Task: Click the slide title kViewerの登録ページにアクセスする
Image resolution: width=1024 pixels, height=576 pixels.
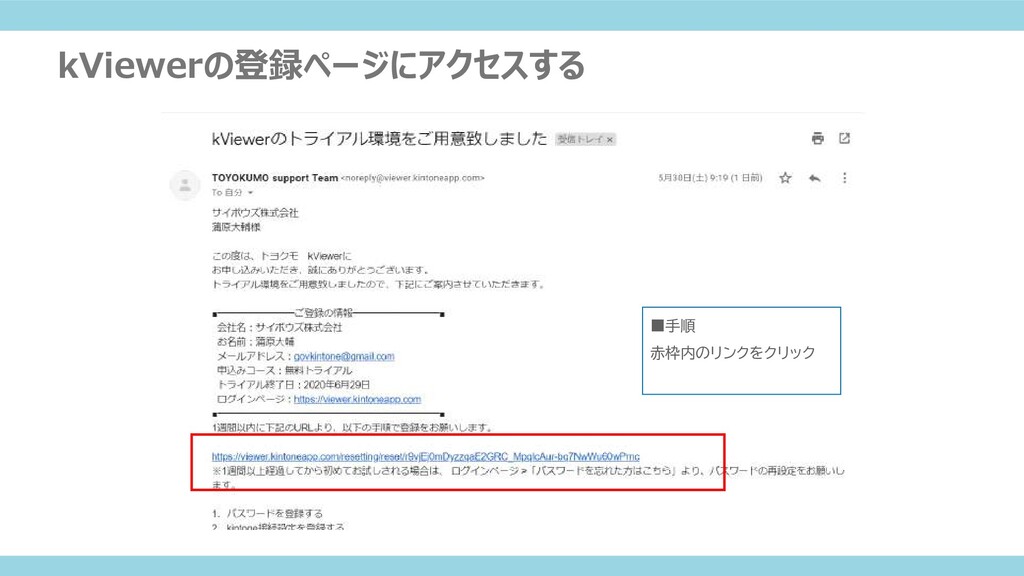Action: 321,65
